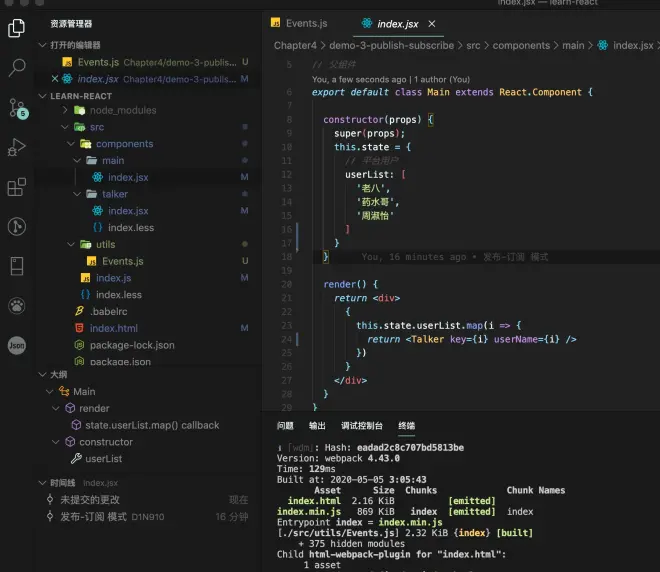
Task: Click the userList: [ line in editor
Action: (x=375, y=174)
